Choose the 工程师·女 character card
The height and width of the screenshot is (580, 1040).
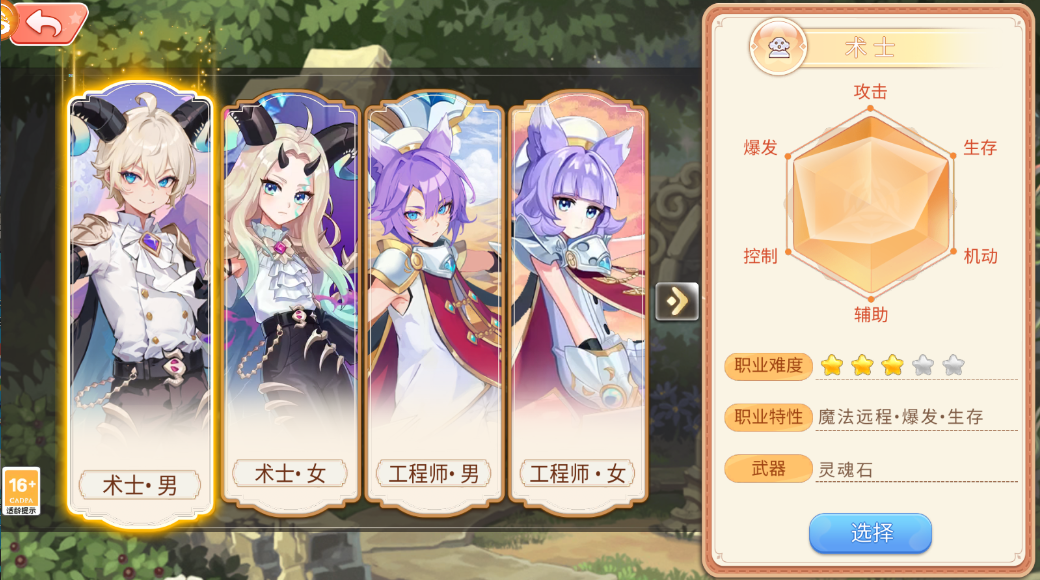pos(577,303)
